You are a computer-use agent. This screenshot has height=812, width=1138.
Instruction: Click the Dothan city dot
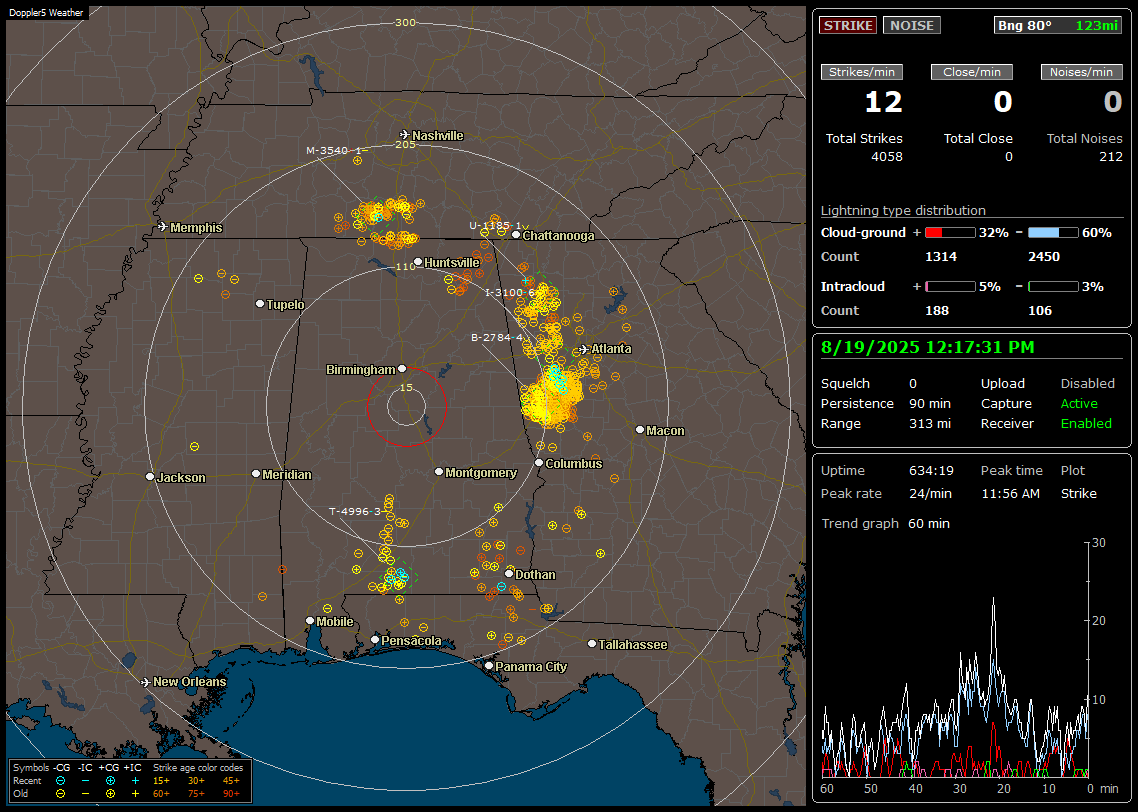509,573
